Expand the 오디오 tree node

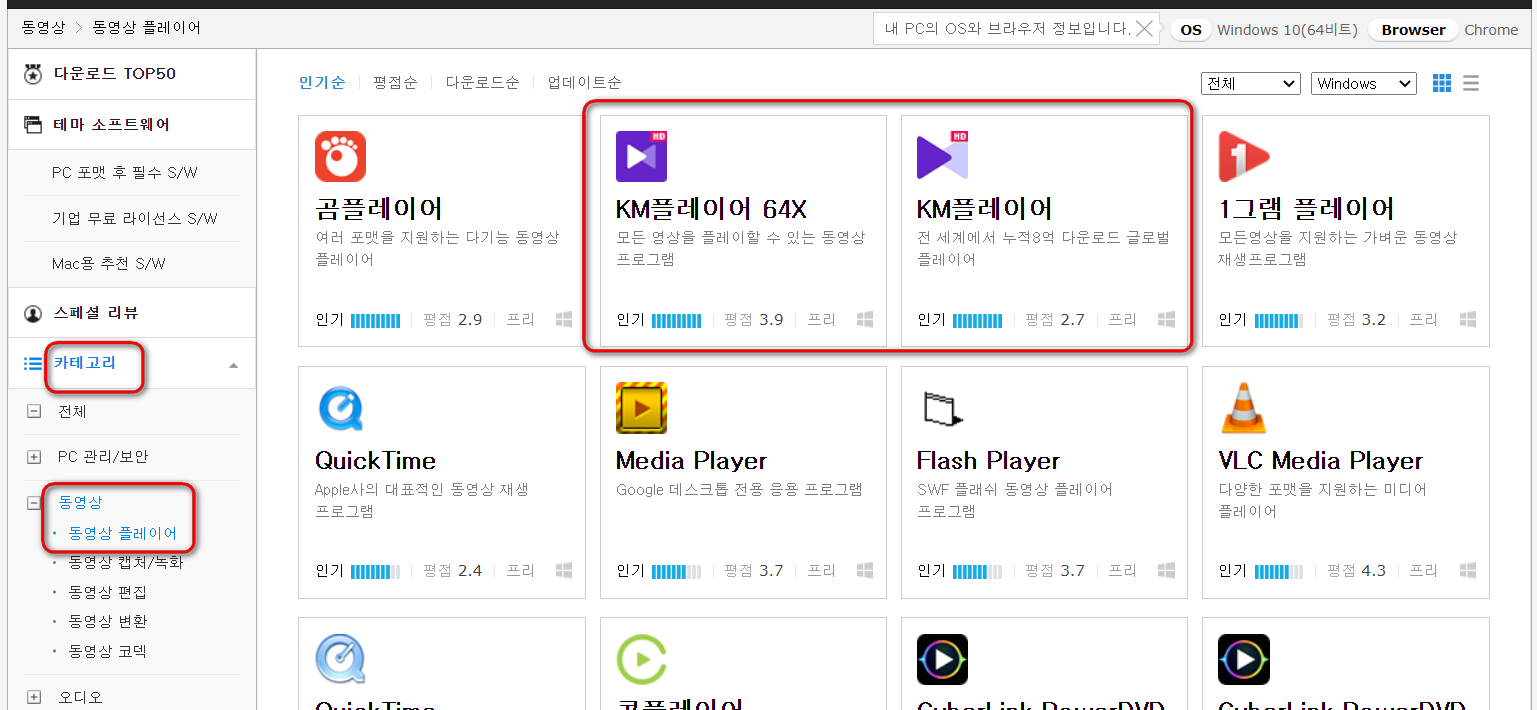34,697
